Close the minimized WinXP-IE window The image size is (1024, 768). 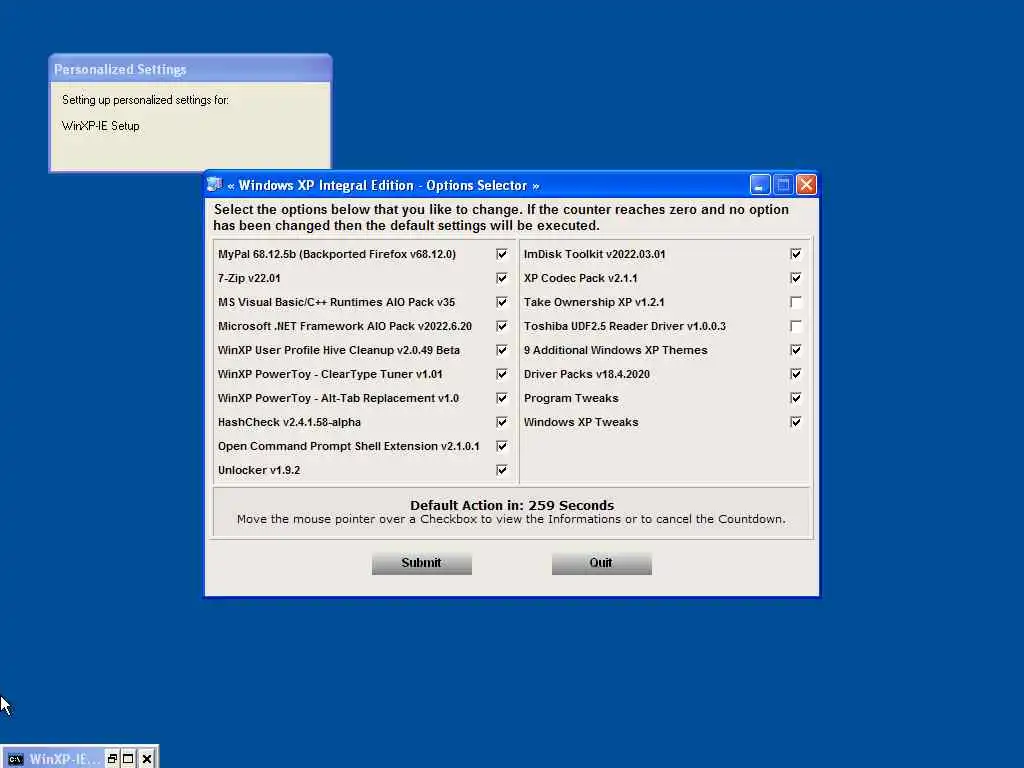coord(147,759)
